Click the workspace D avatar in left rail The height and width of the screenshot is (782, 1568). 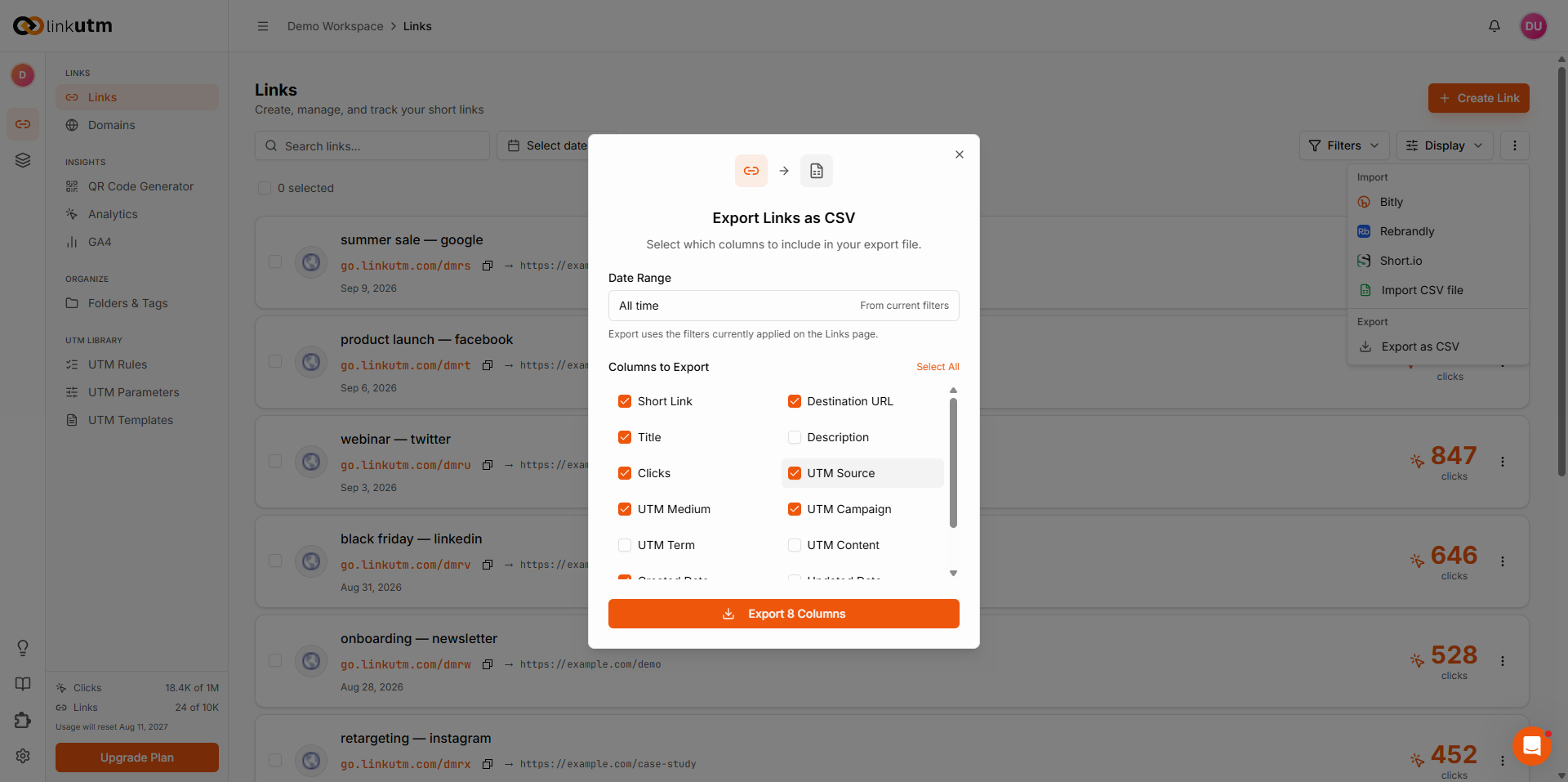[23, 75]
